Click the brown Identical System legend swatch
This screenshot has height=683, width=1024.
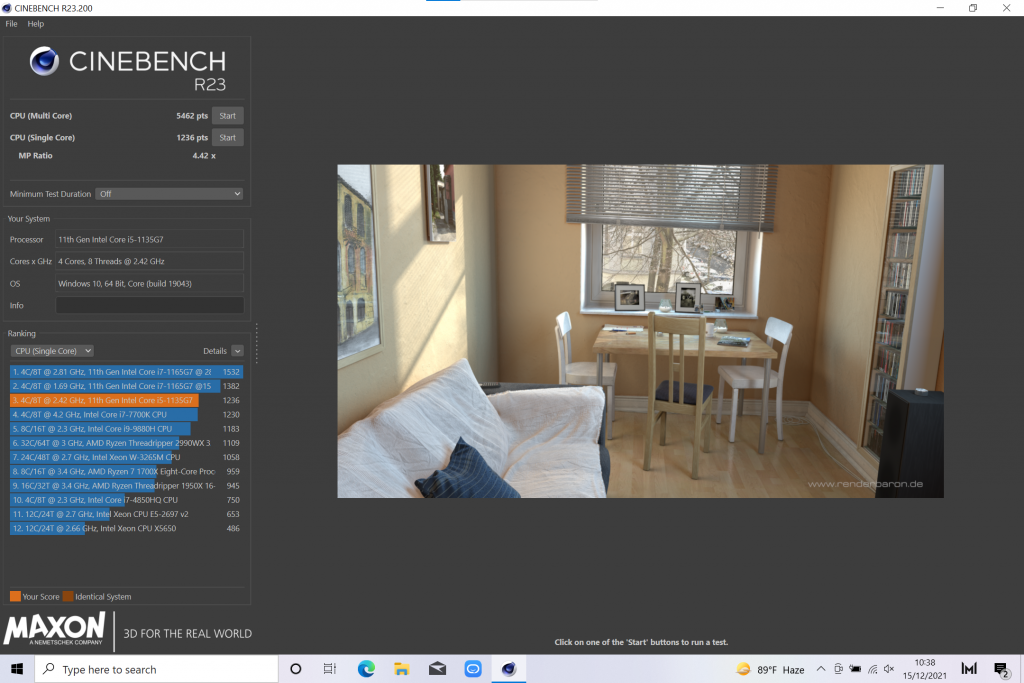[68, 596]
